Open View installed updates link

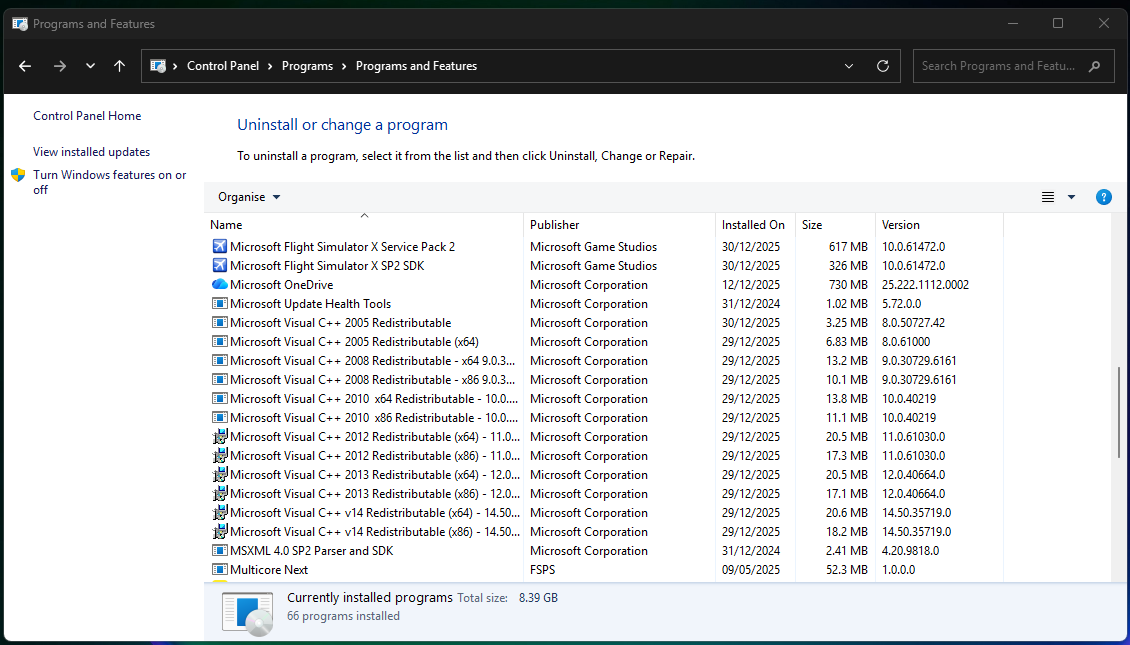(92, 152)
